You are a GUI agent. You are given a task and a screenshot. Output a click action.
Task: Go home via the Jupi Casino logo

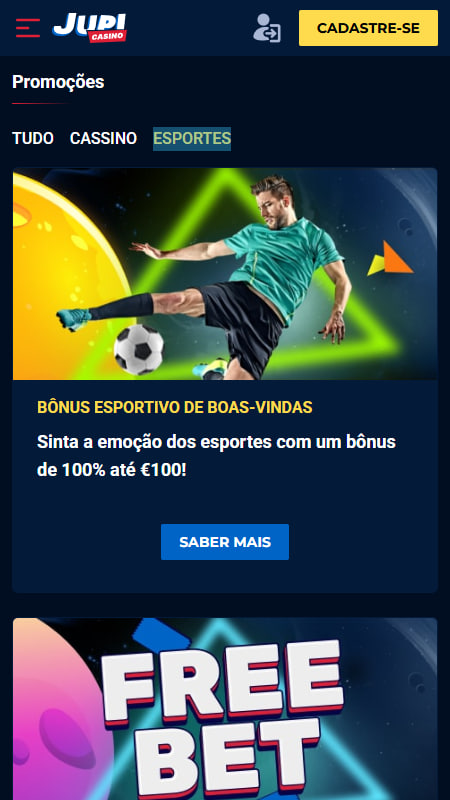click(89, 28)
